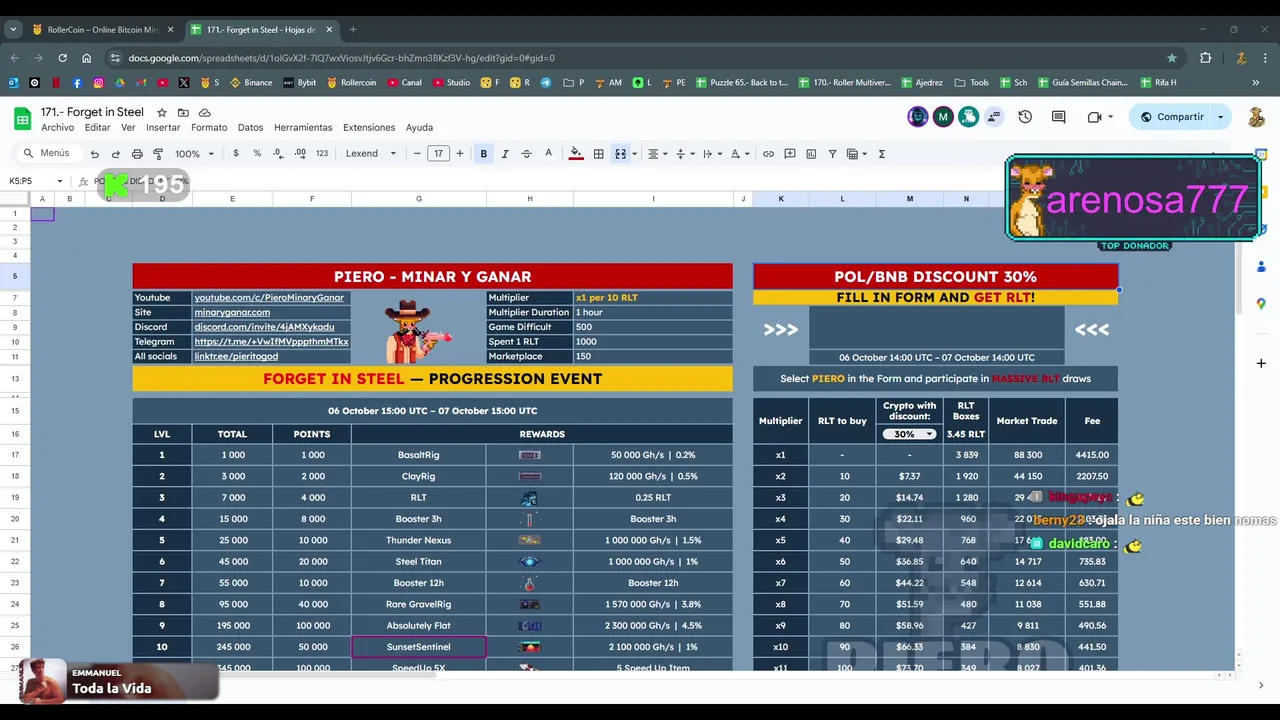Merge the selected cells
Viewport: 1280px width, 720px height.
620,154
